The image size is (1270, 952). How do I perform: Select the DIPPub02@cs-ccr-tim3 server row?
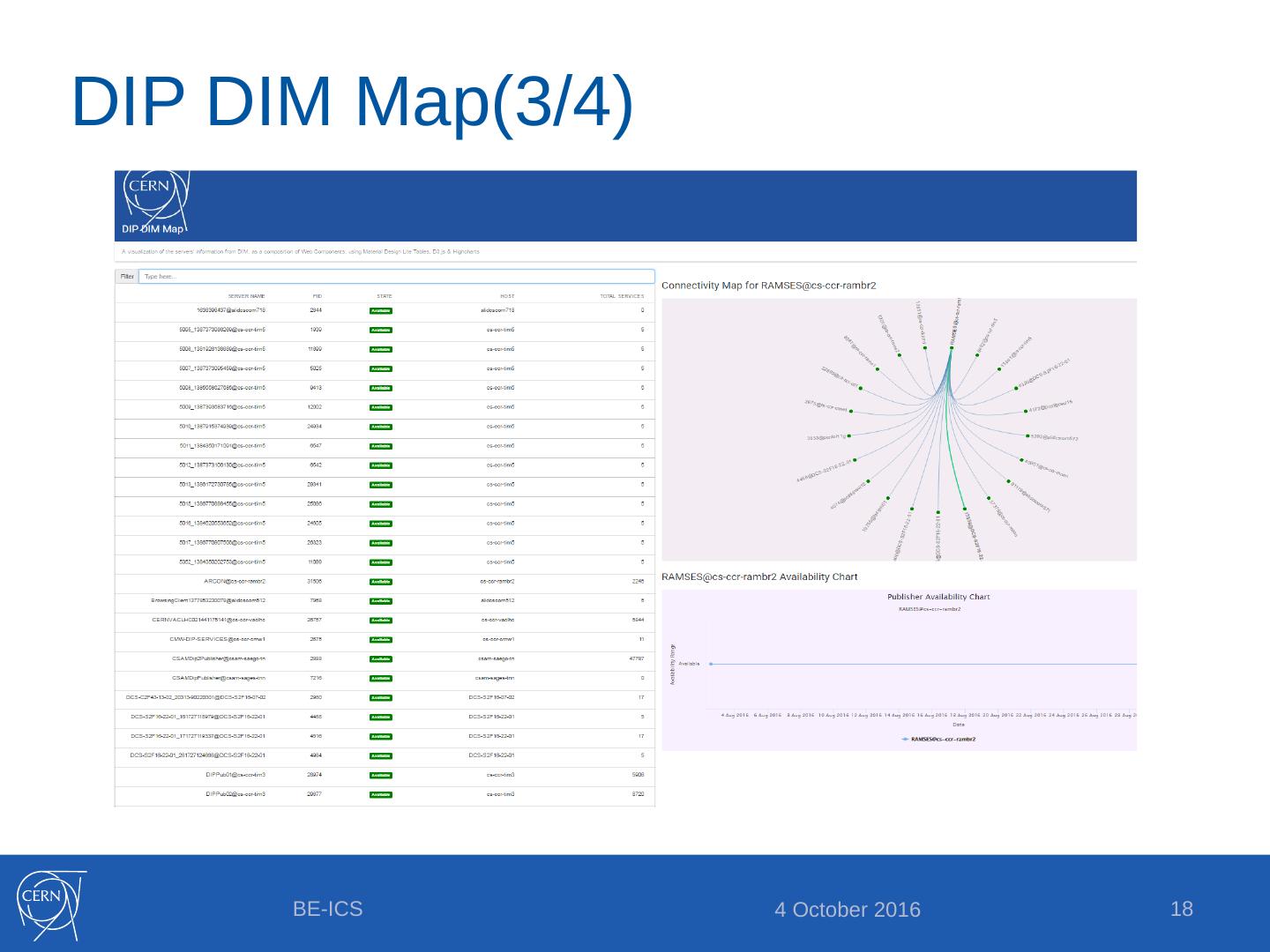point(235,795)
